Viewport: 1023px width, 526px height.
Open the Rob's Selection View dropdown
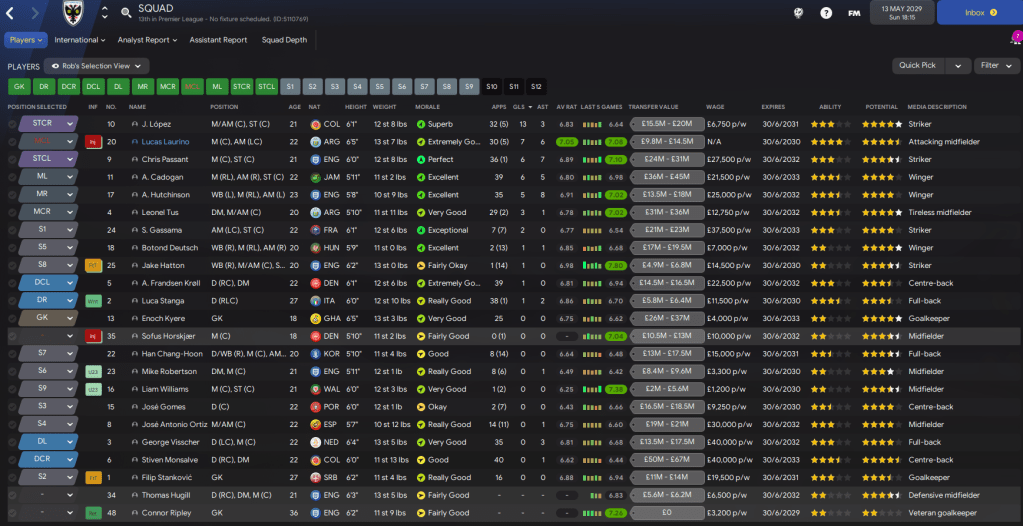tap(98, 66)
